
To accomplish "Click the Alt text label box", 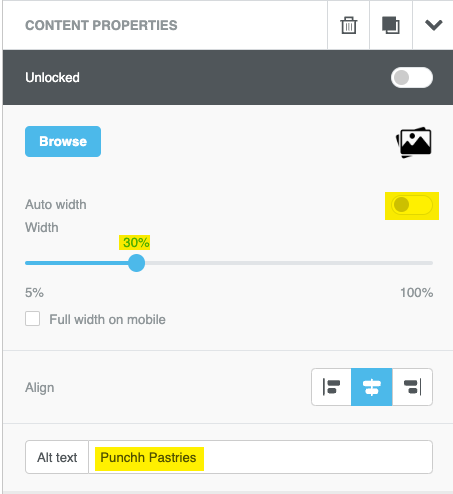I will coord(57,457).
